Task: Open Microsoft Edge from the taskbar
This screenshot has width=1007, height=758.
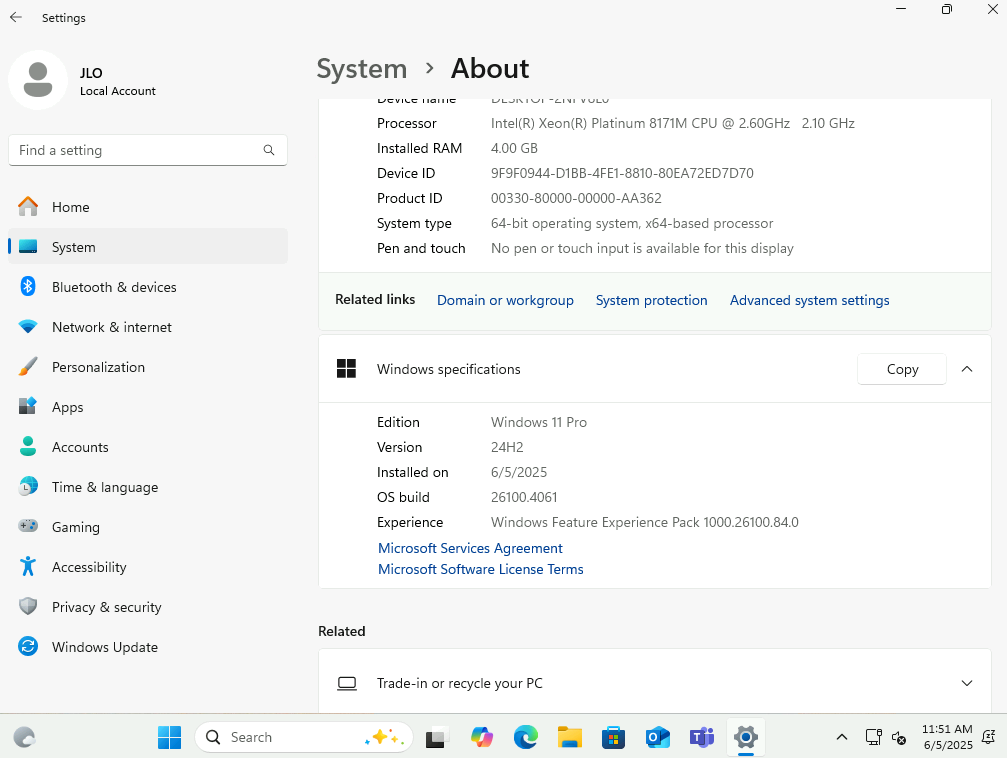Action: [x=525, y=737]
